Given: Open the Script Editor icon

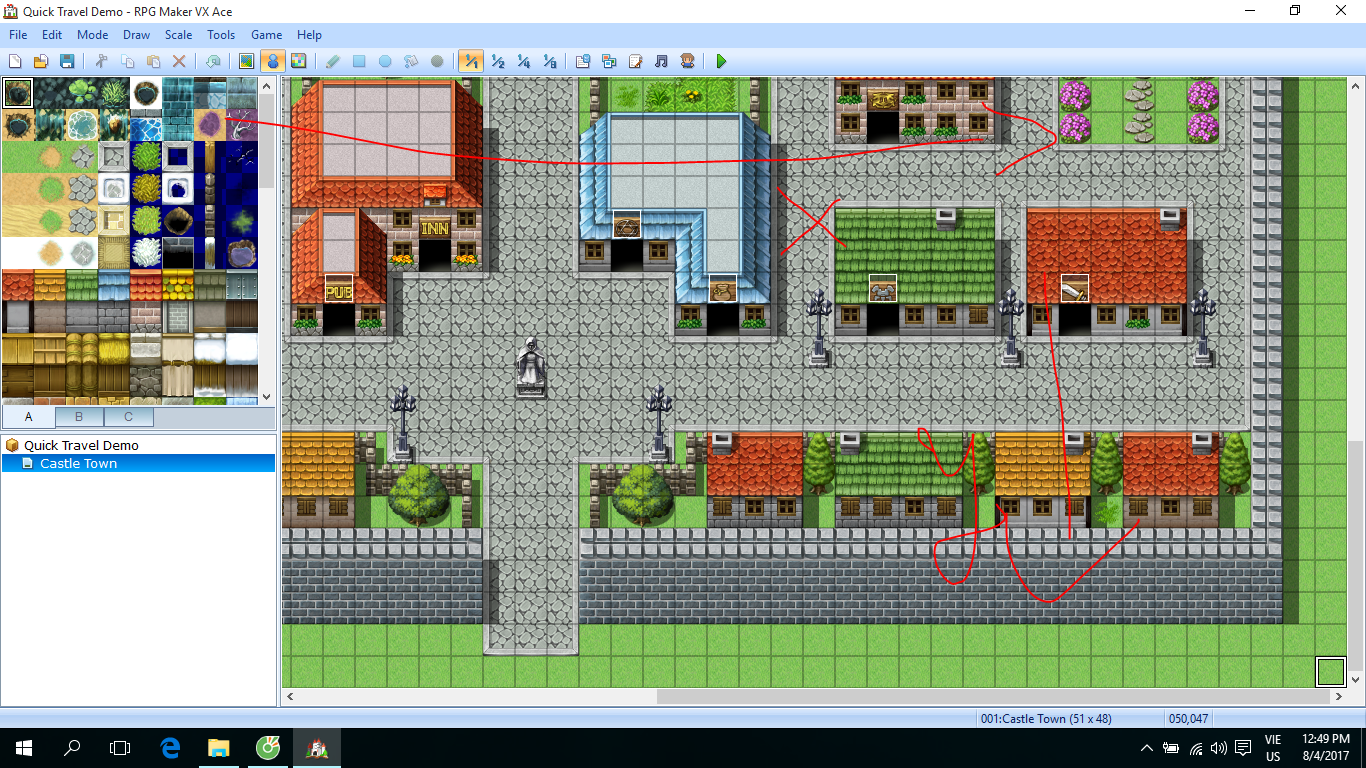Looking at the screenshot, I should tap(635, 61).
